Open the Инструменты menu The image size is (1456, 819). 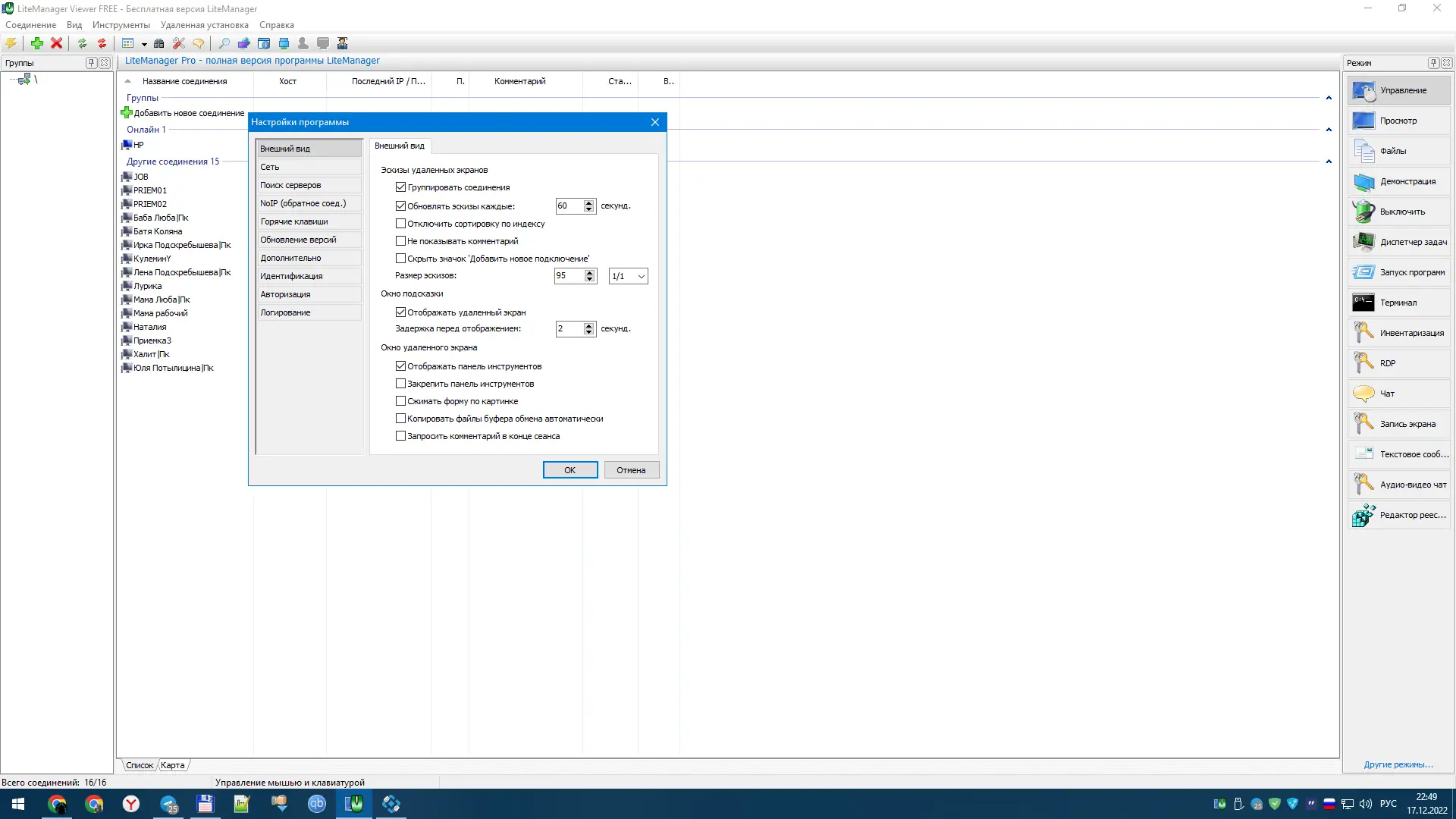pos(121,25)
